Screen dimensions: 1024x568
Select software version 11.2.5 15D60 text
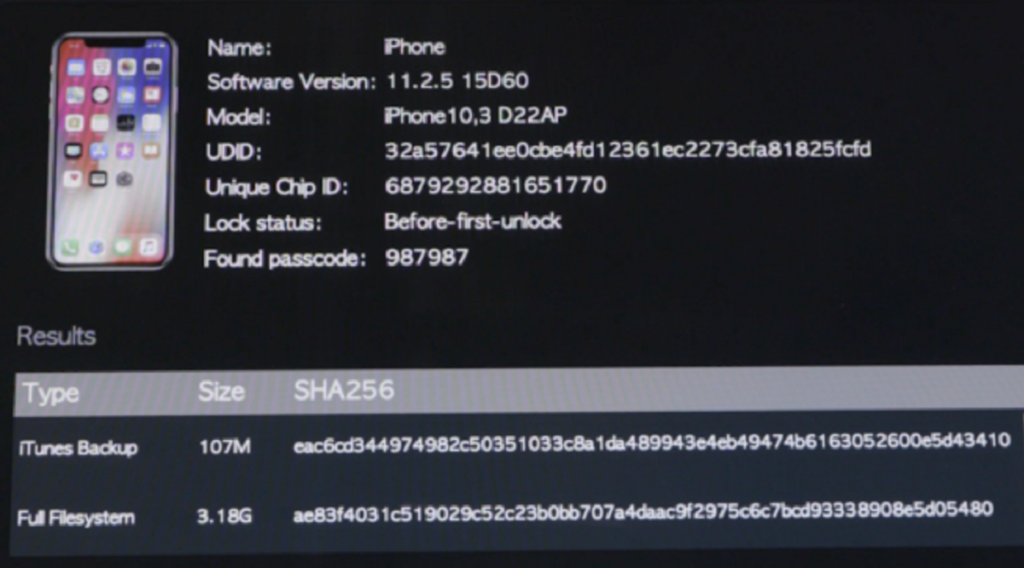[x=457, y=81]
